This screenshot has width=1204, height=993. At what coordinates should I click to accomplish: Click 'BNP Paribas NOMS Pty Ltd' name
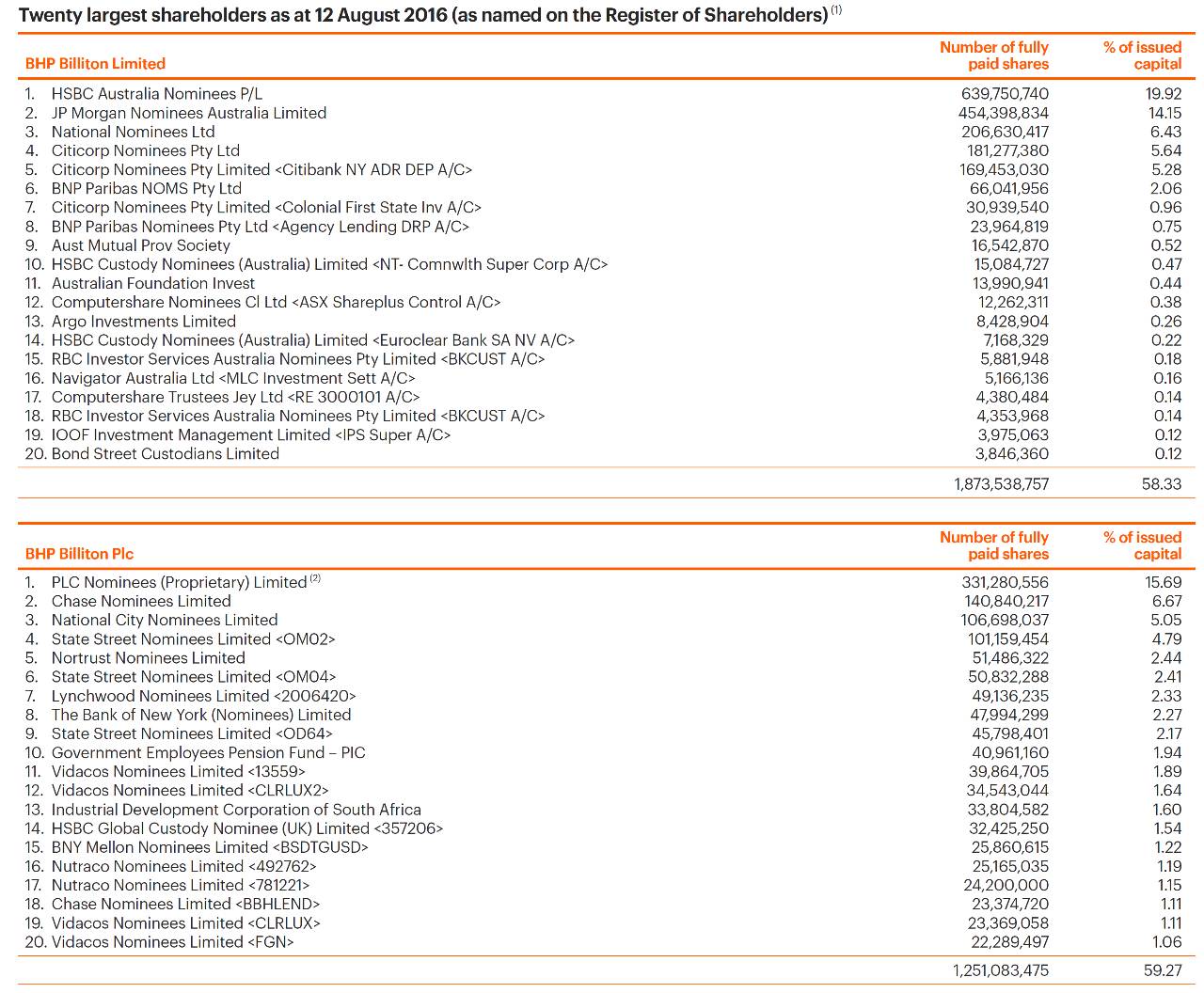point(147,188)
